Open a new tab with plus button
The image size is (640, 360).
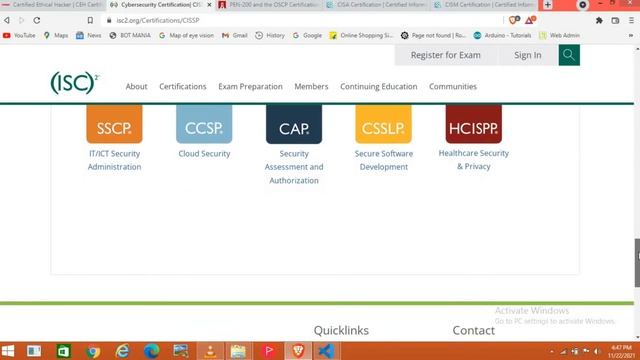click(x=548, y=5)
